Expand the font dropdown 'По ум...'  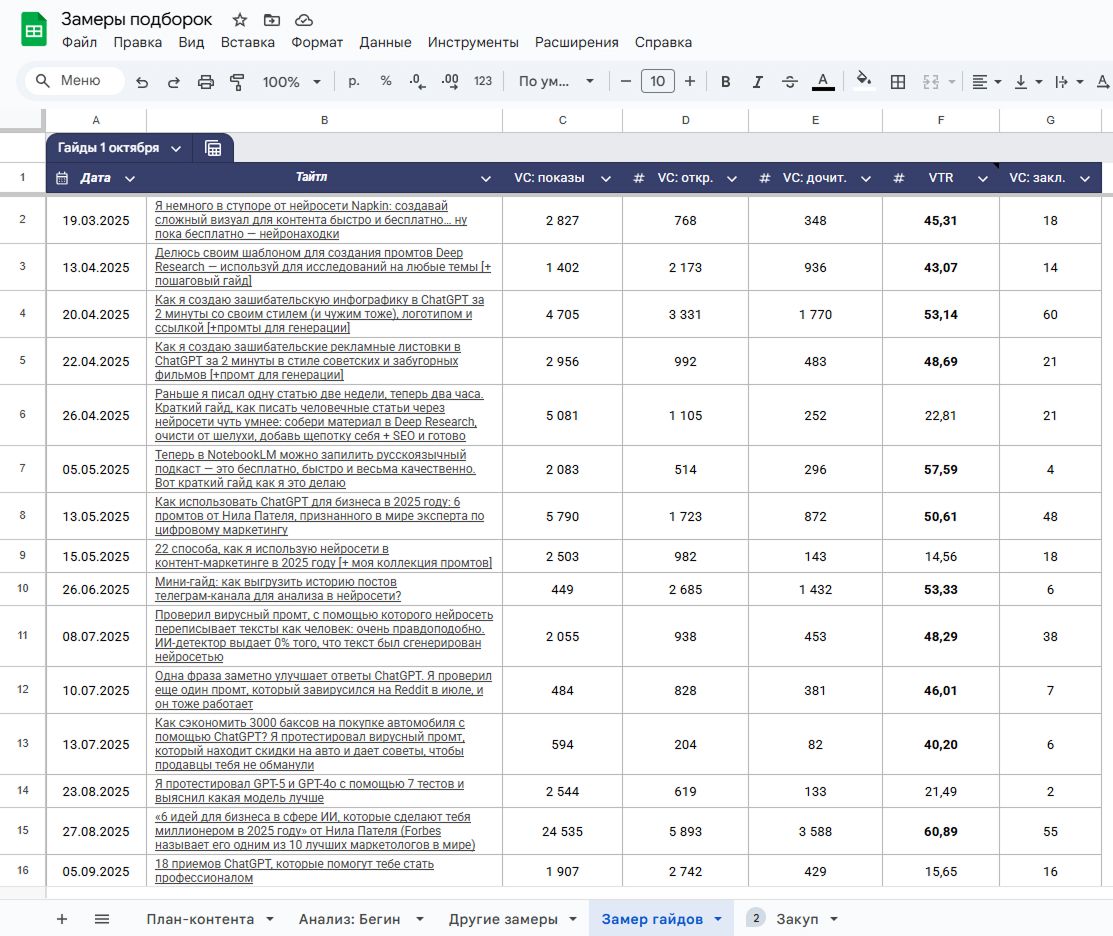click(556, 82)
